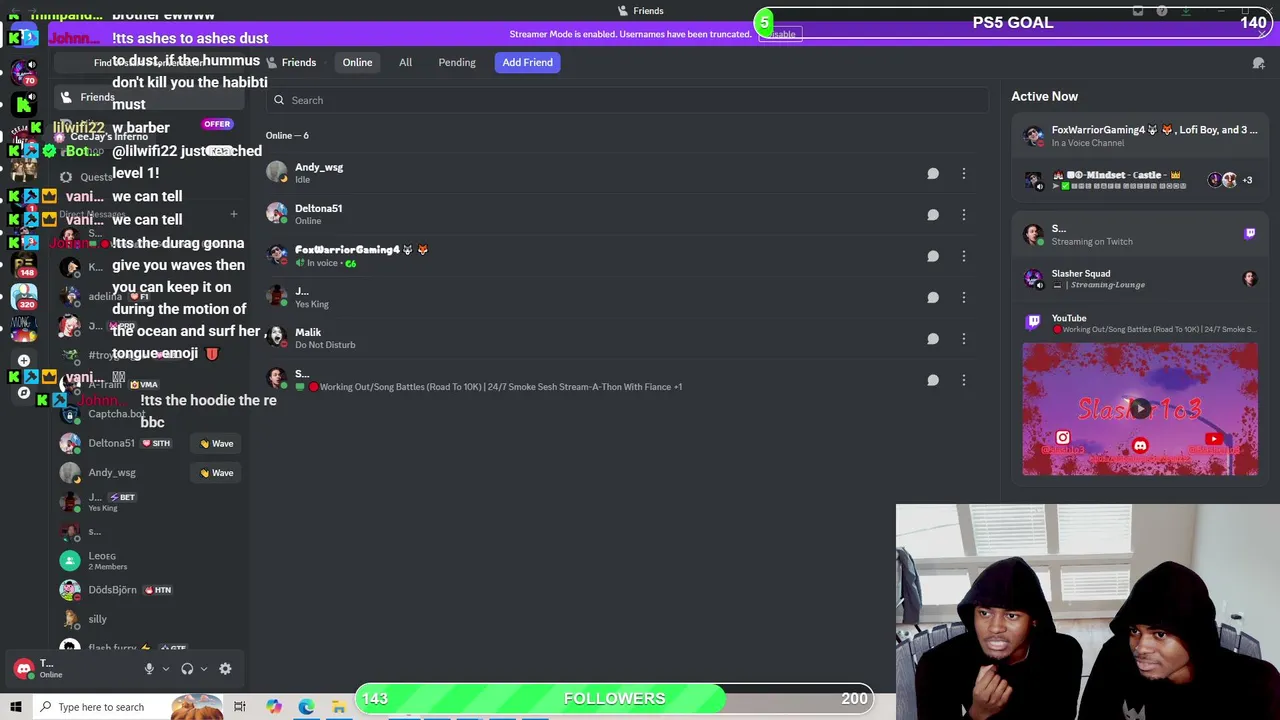Switch to the All friends tab
Image resolution: width=1280 pixels, height=720 pixels.
(x=405, y=62)
